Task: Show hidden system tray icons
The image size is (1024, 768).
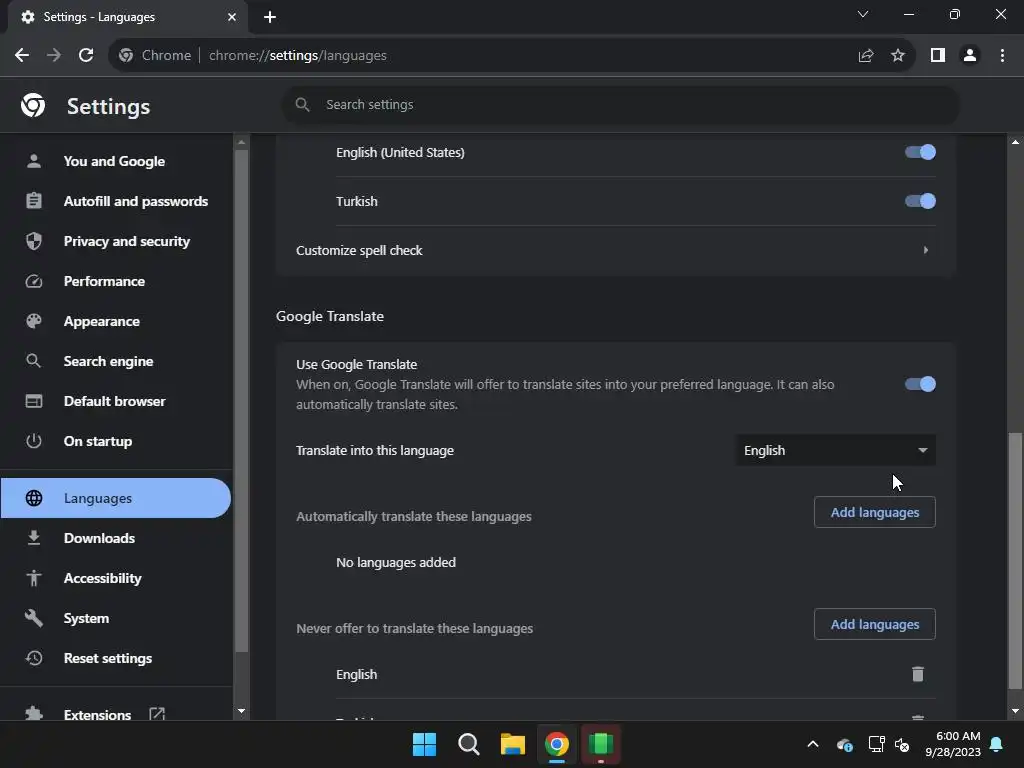Action: (x=813, y=744)
